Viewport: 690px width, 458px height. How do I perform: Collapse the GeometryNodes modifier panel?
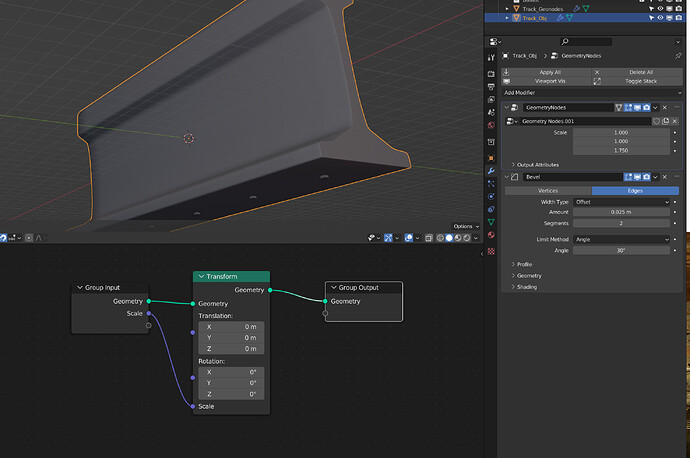tap(506, 107)
